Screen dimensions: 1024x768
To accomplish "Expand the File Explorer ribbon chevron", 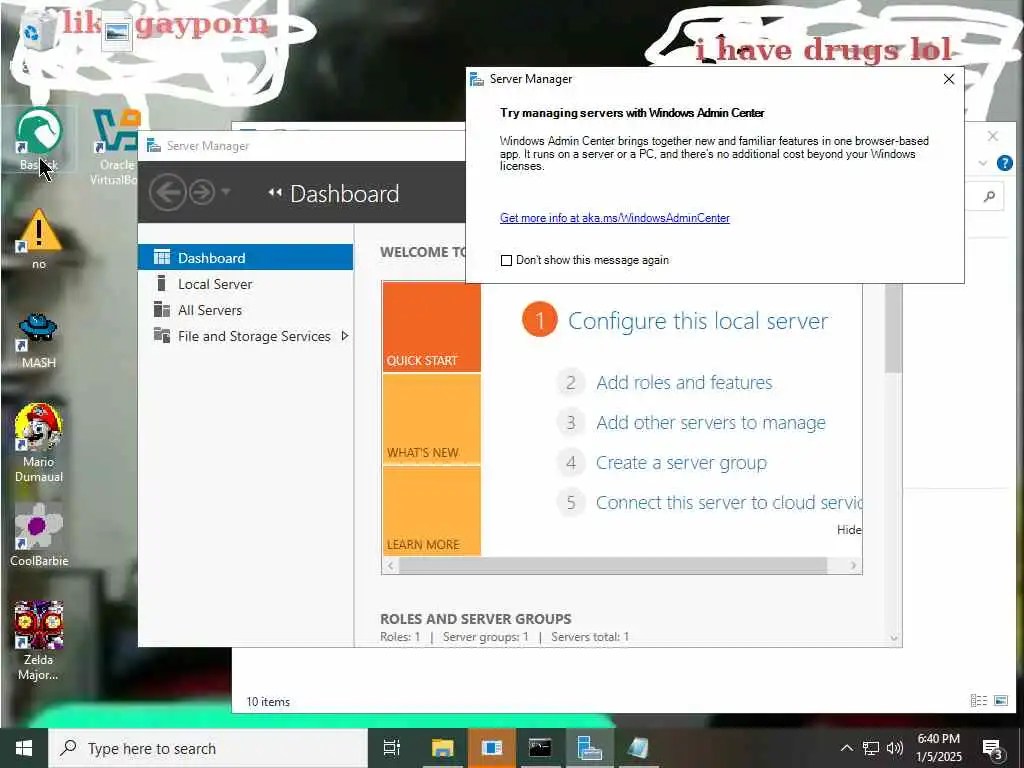I will pos(983,163).
